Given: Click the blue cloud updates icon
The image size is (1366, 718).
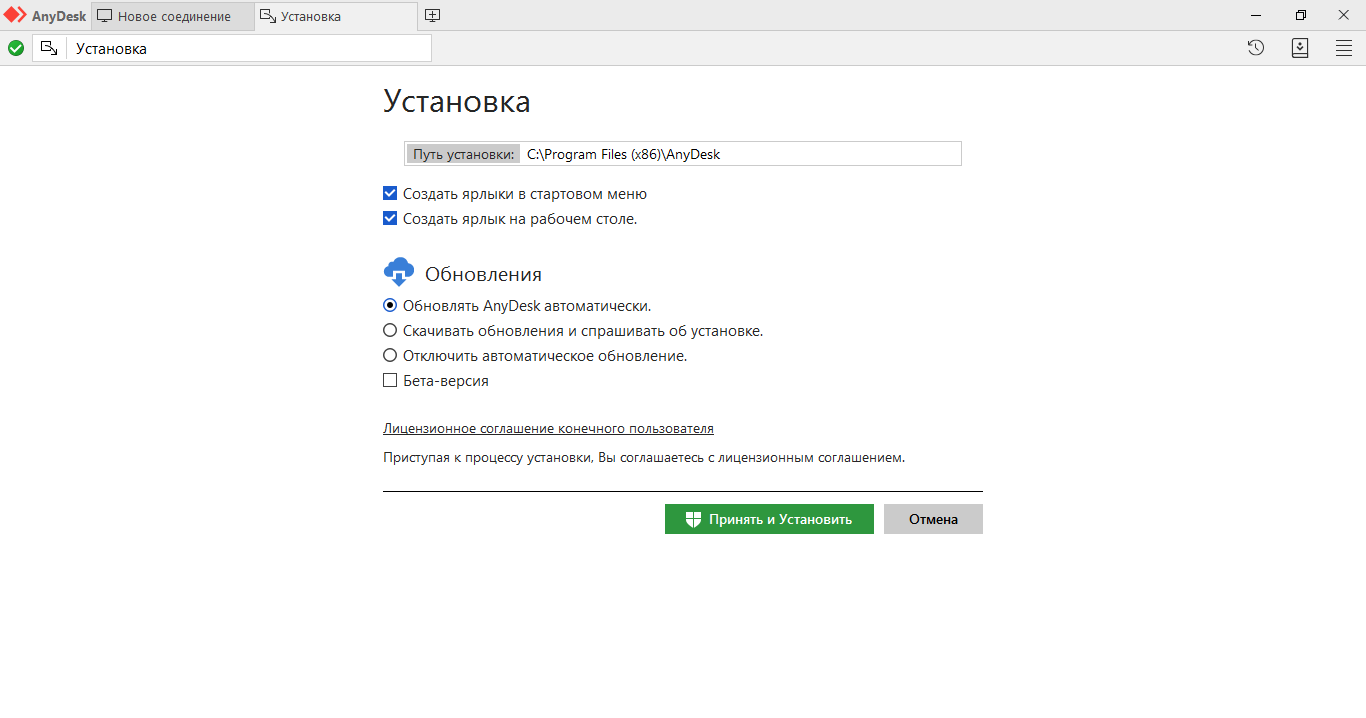Looking at the screenshot, I should coord(398,273).
